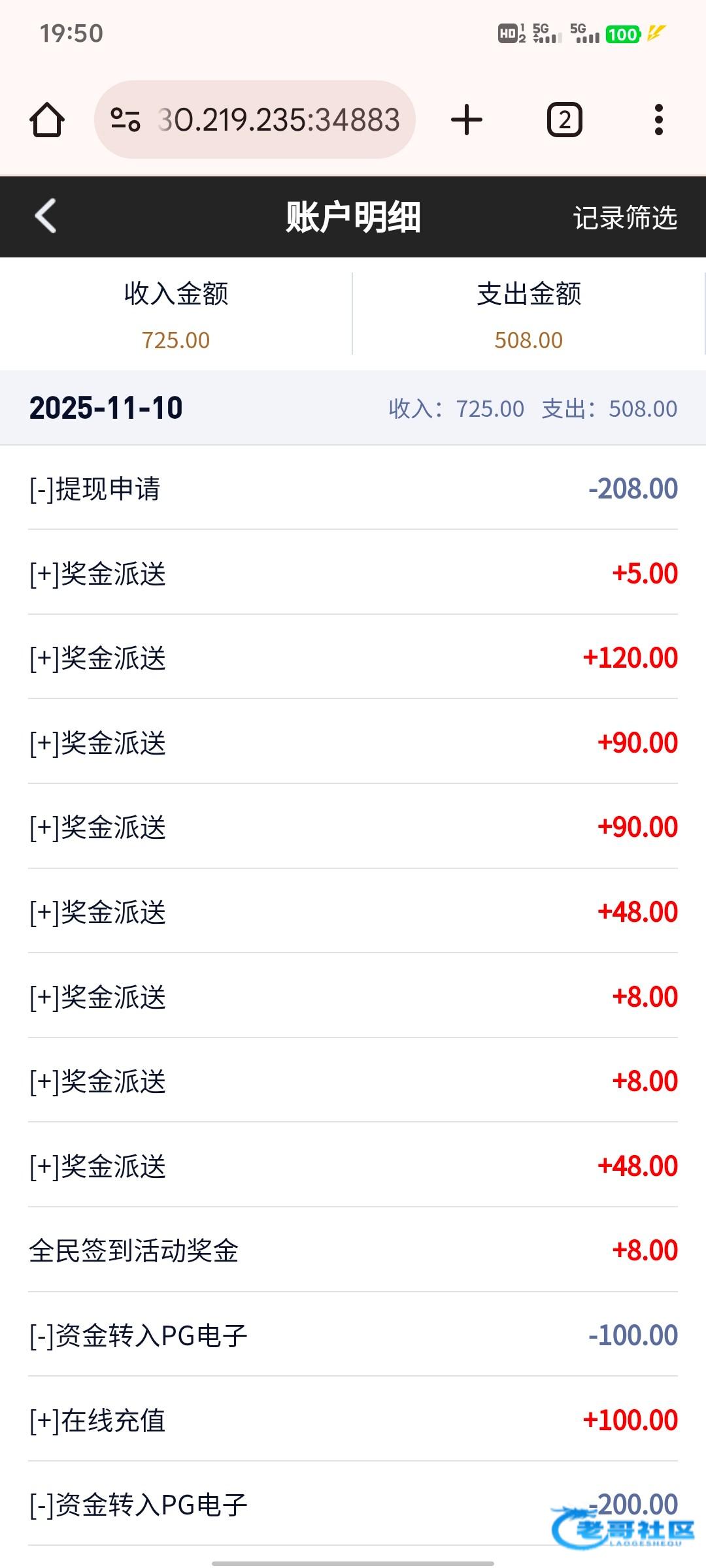Open 记录筛选 record filter

(x=624, y=218)
